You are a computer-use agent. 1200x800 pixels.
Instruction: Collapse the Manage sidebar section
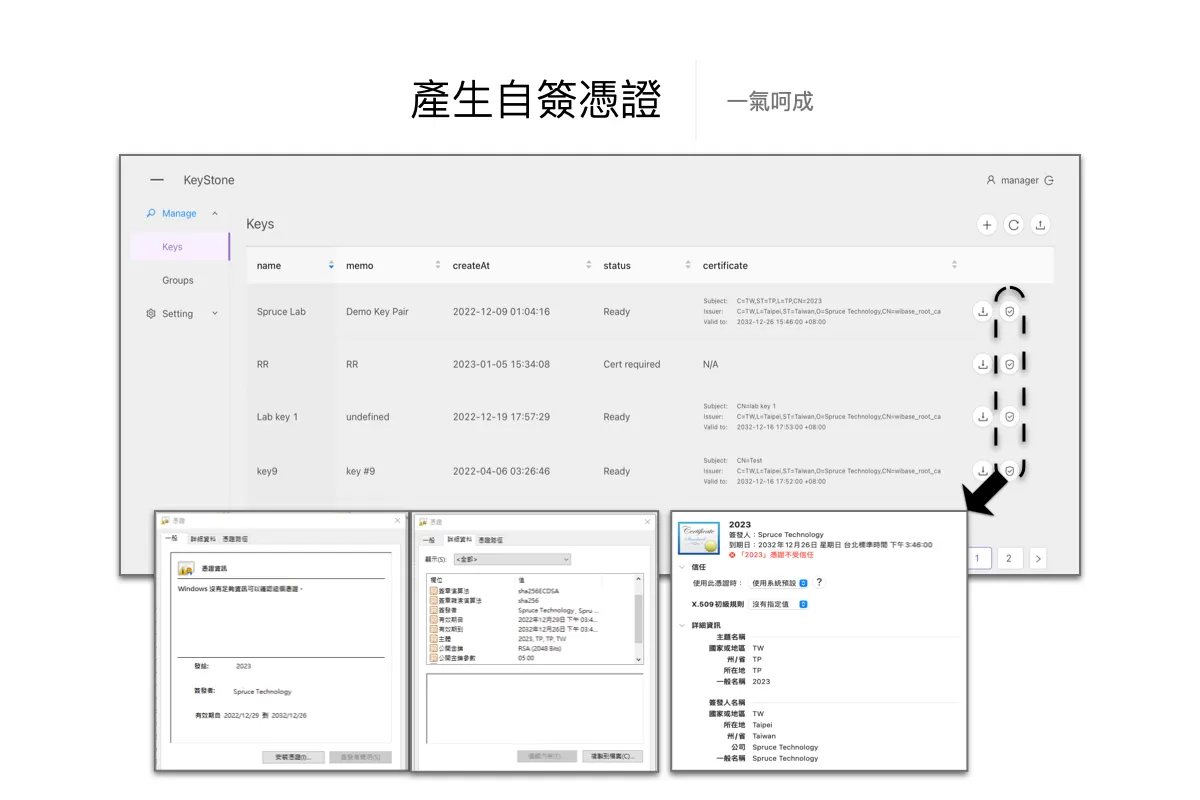[x=214, y=213]
